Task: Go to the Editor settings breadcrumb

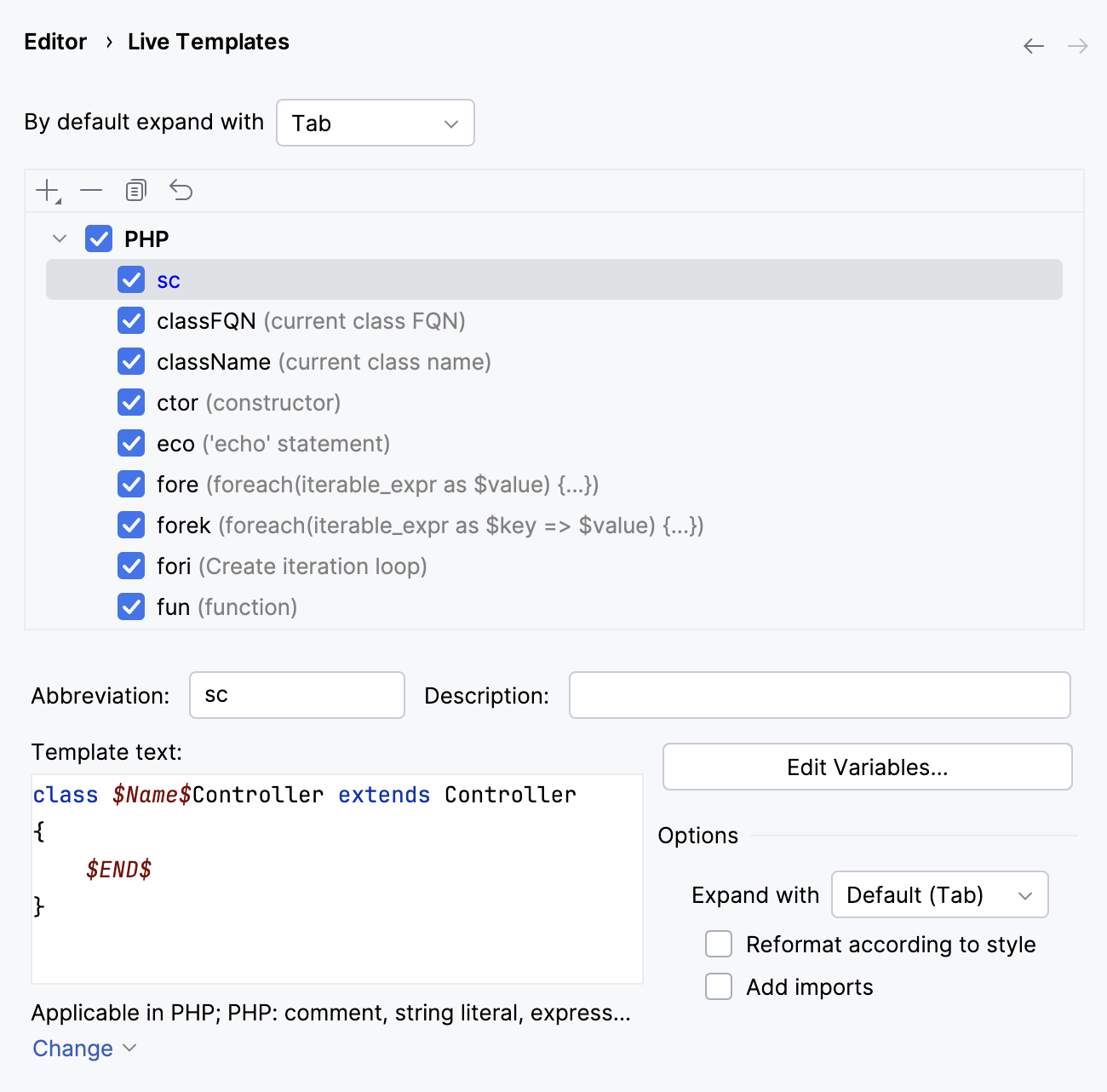Action: (55, 41)
